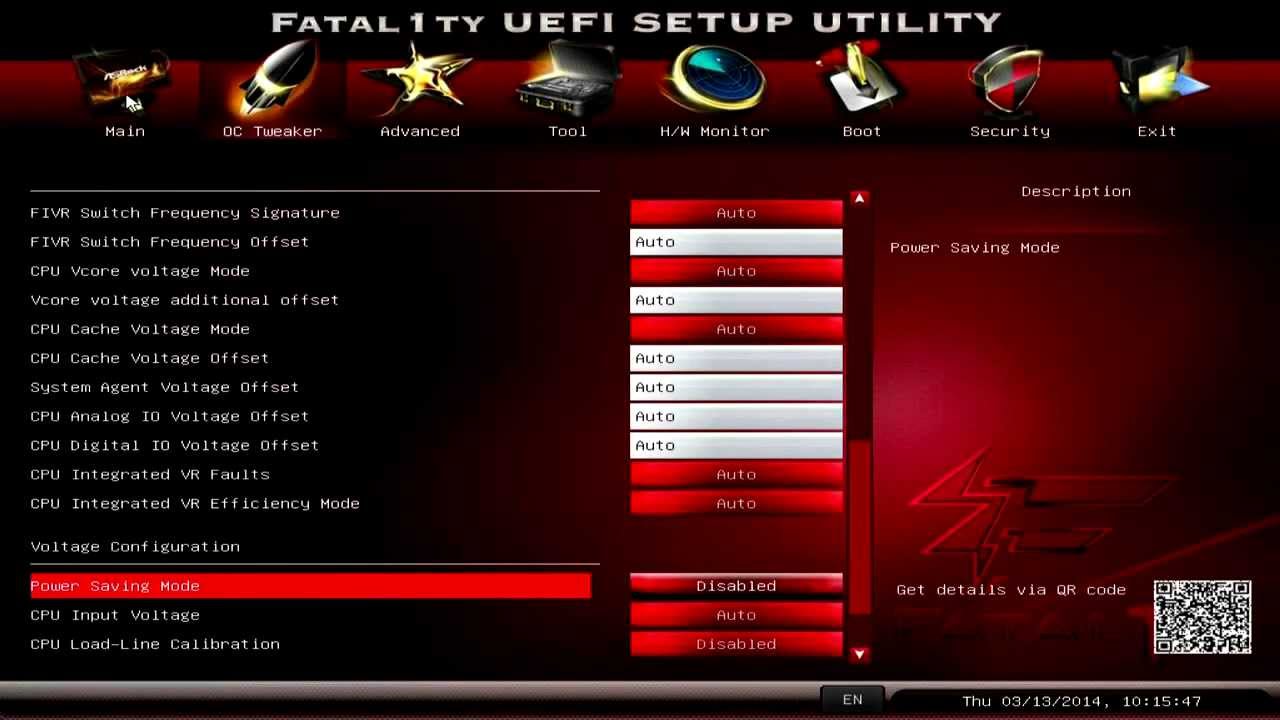Viewport: 1280px width, 720px height.
Task: Select CPU Integrated VR Faults label
Action: tap(150, 474)
